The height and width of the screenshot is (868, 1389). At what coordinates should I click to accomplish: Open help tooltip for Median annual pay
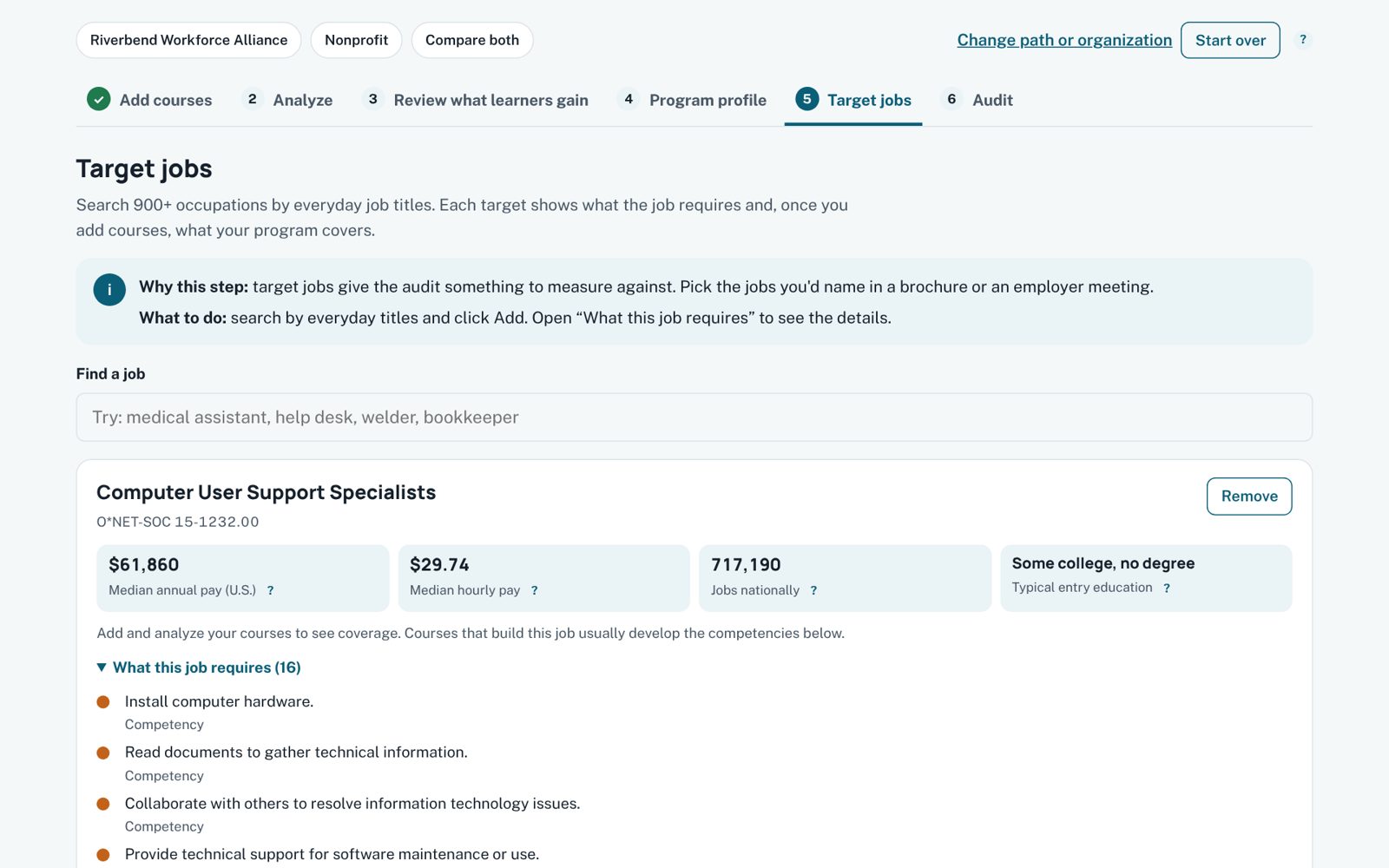[x=271, y=590]
